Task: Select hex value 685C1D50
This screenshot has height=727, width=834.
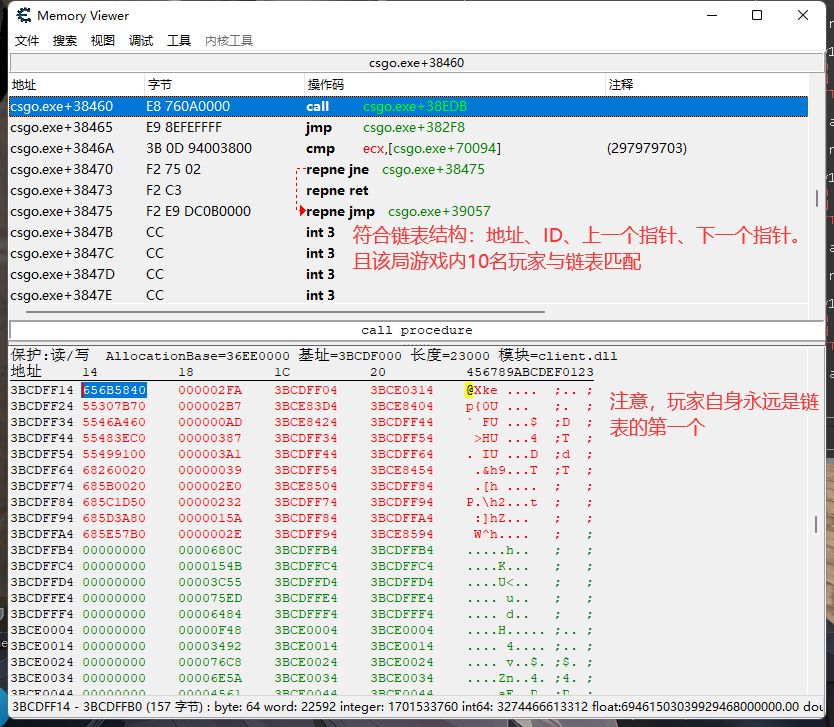Action: pos(114,502)
